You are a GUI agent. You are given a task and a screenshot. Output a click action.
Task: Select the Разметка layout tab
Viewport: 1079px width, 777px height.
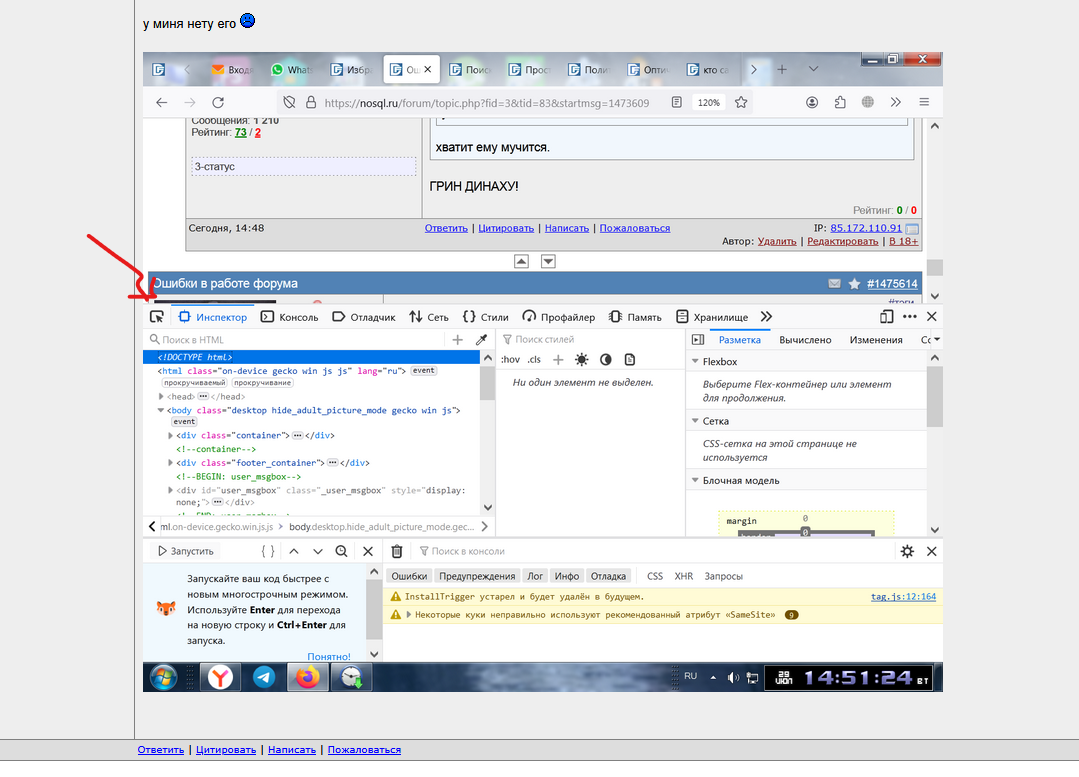[740, 339]
